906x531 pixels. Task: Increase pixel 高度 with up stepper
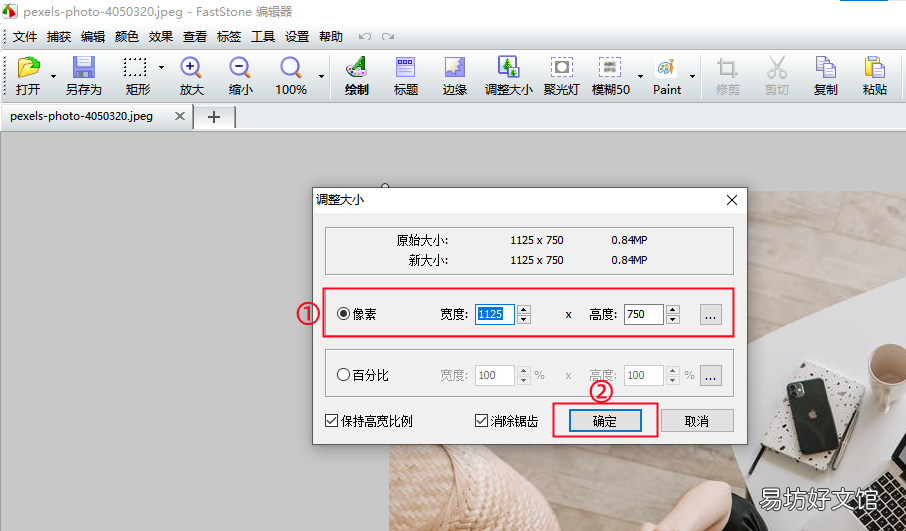pos(673,309)
